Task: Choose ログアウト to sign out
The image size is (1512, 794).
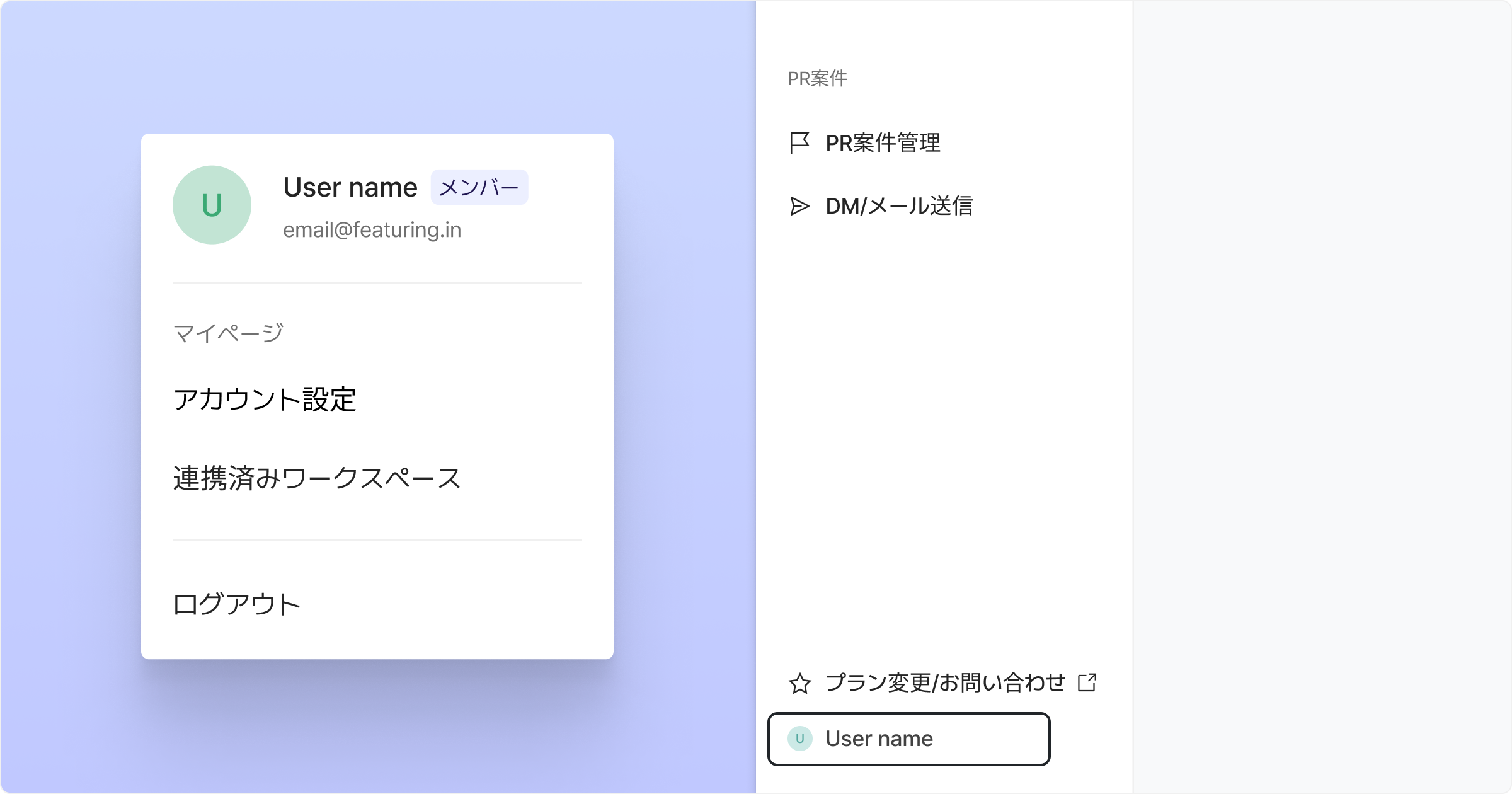Action: [237, 604]
